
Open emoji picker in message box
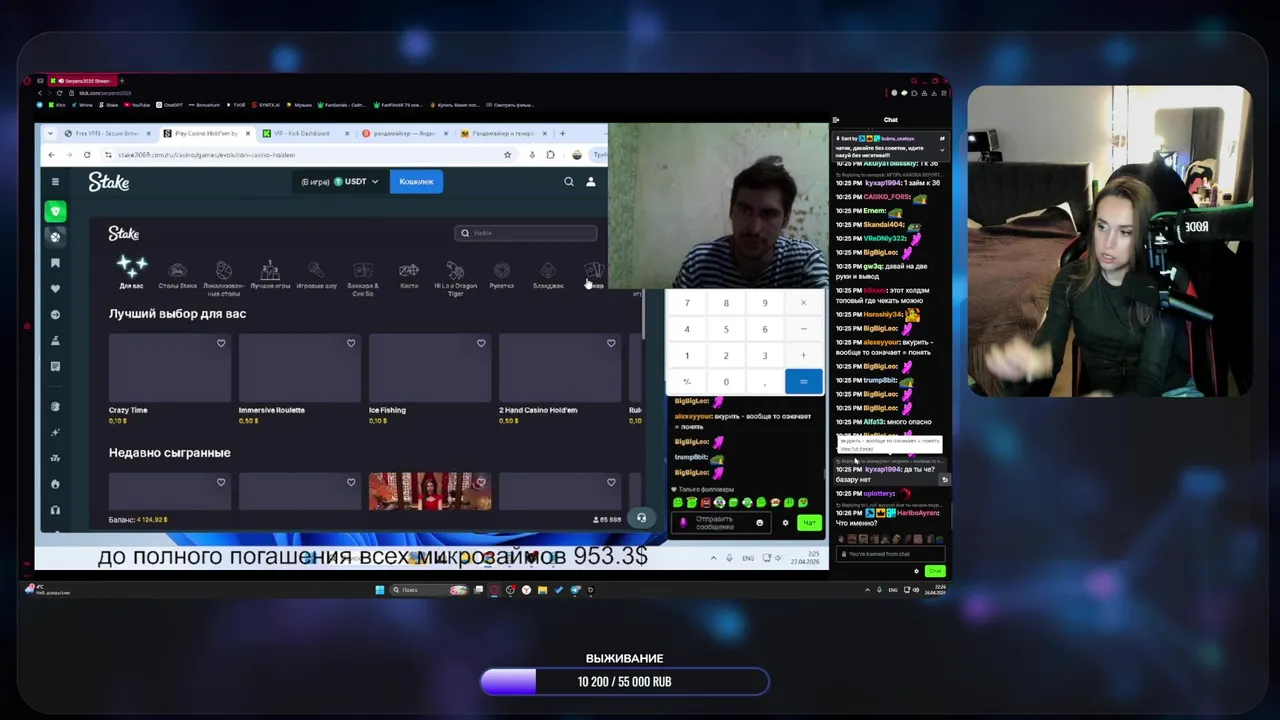coord(759,523)
